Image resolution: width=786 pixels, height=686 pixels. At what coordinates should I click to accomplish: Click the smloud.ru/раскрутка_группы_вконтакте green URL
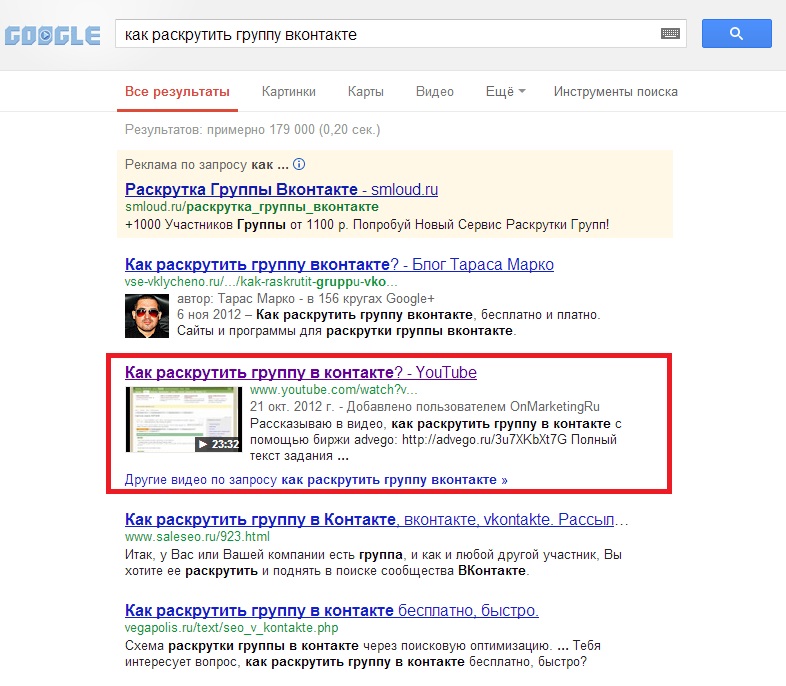coord(252,207)
